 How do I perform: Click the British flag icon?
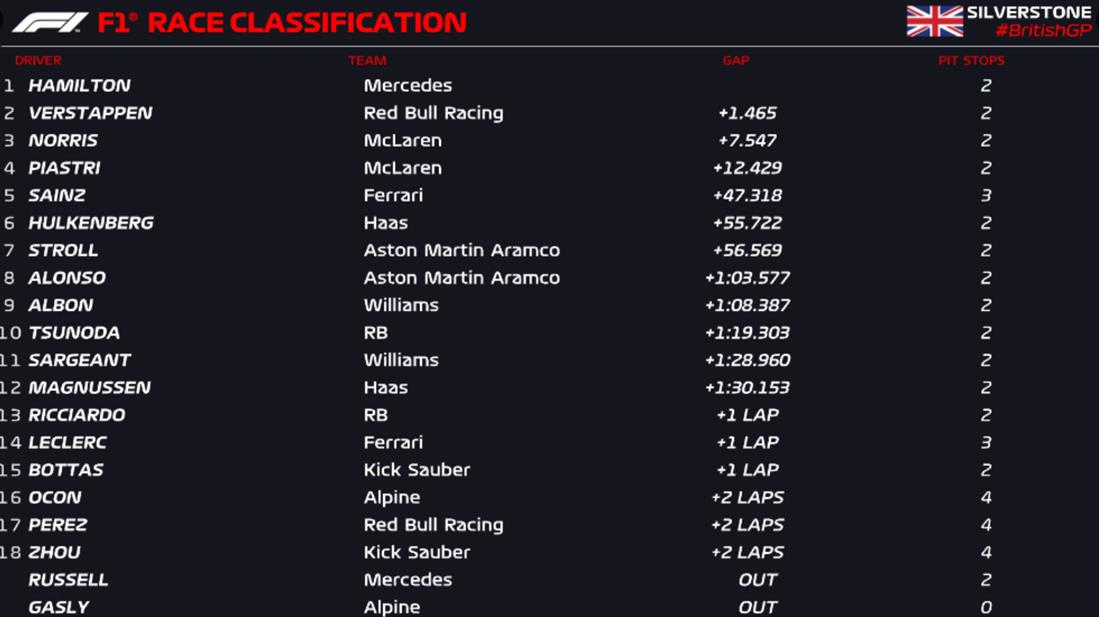pyautogui.click(x=934, y=21)
